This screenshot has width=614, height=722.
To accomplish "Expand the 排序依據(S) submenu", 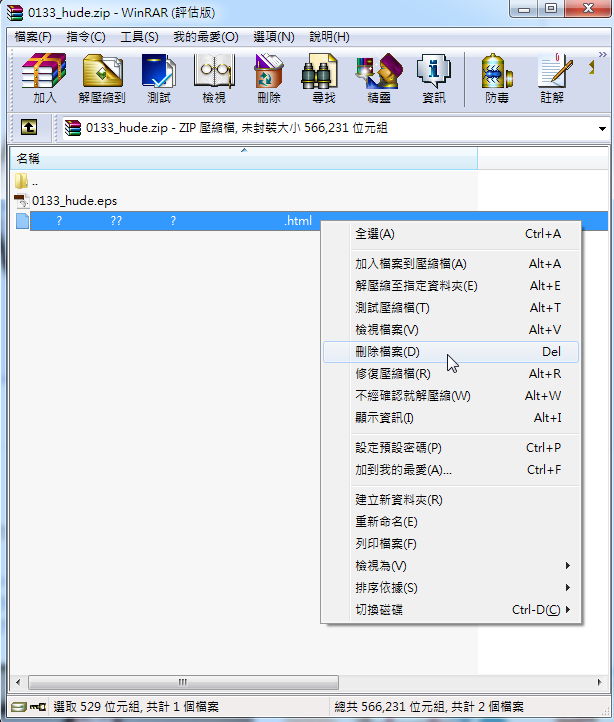I will 451,588.
